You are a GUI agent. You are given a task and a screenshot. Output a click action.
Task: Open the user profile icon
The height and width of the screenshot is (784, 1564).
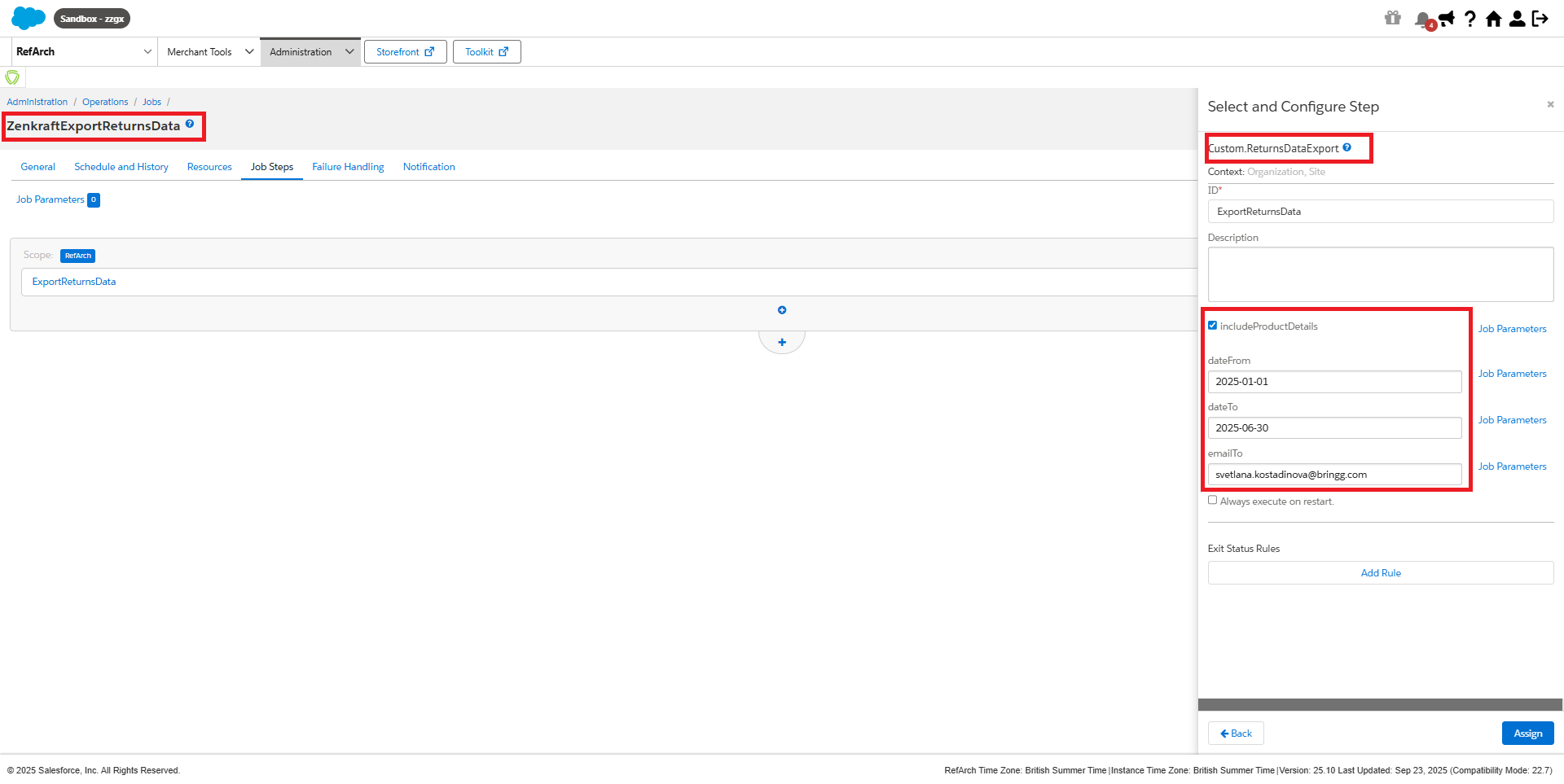1517,18
